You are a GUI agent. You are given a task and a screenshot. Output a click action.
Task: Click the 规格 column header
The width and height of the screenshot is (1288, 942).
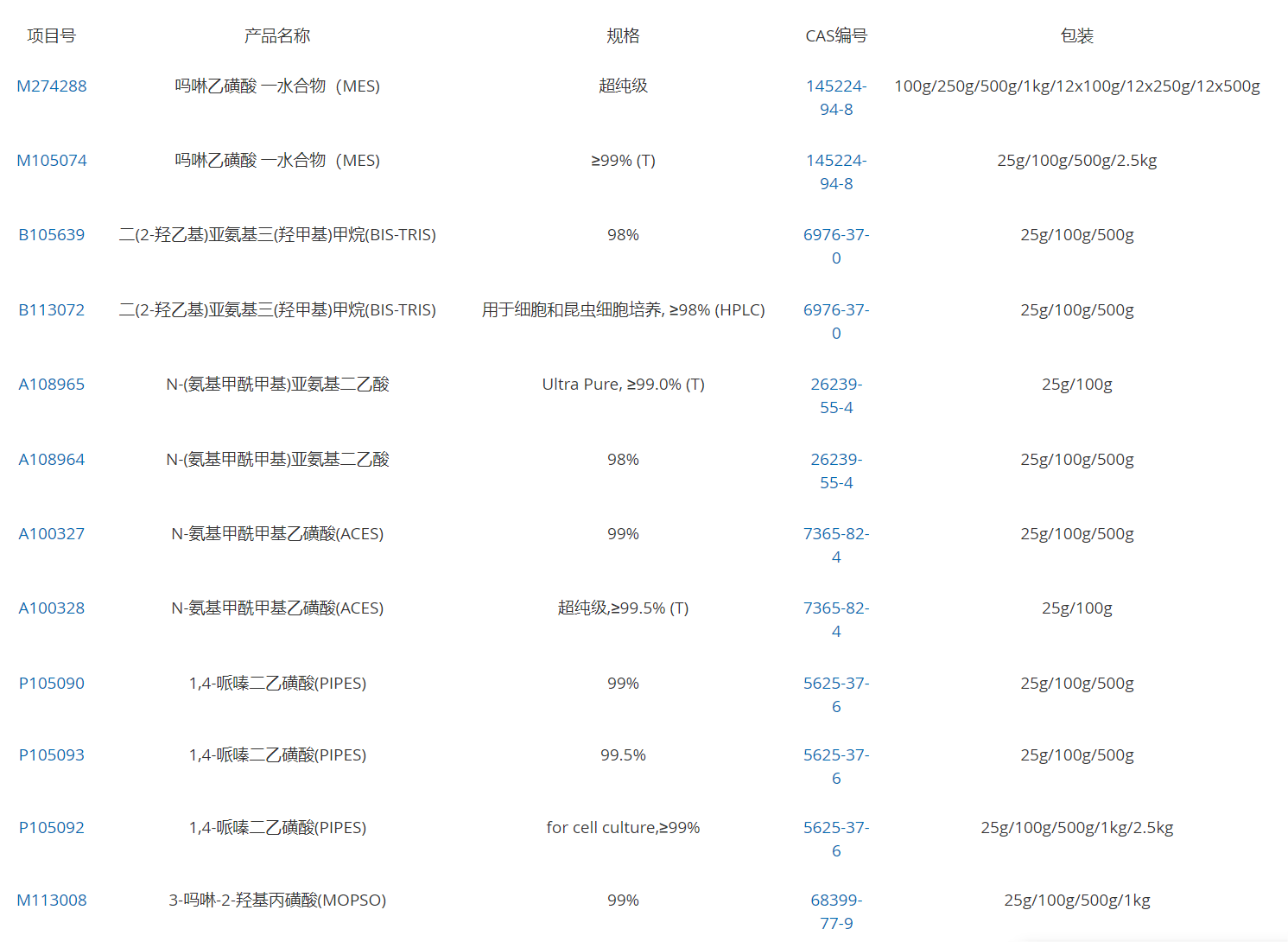623,36
